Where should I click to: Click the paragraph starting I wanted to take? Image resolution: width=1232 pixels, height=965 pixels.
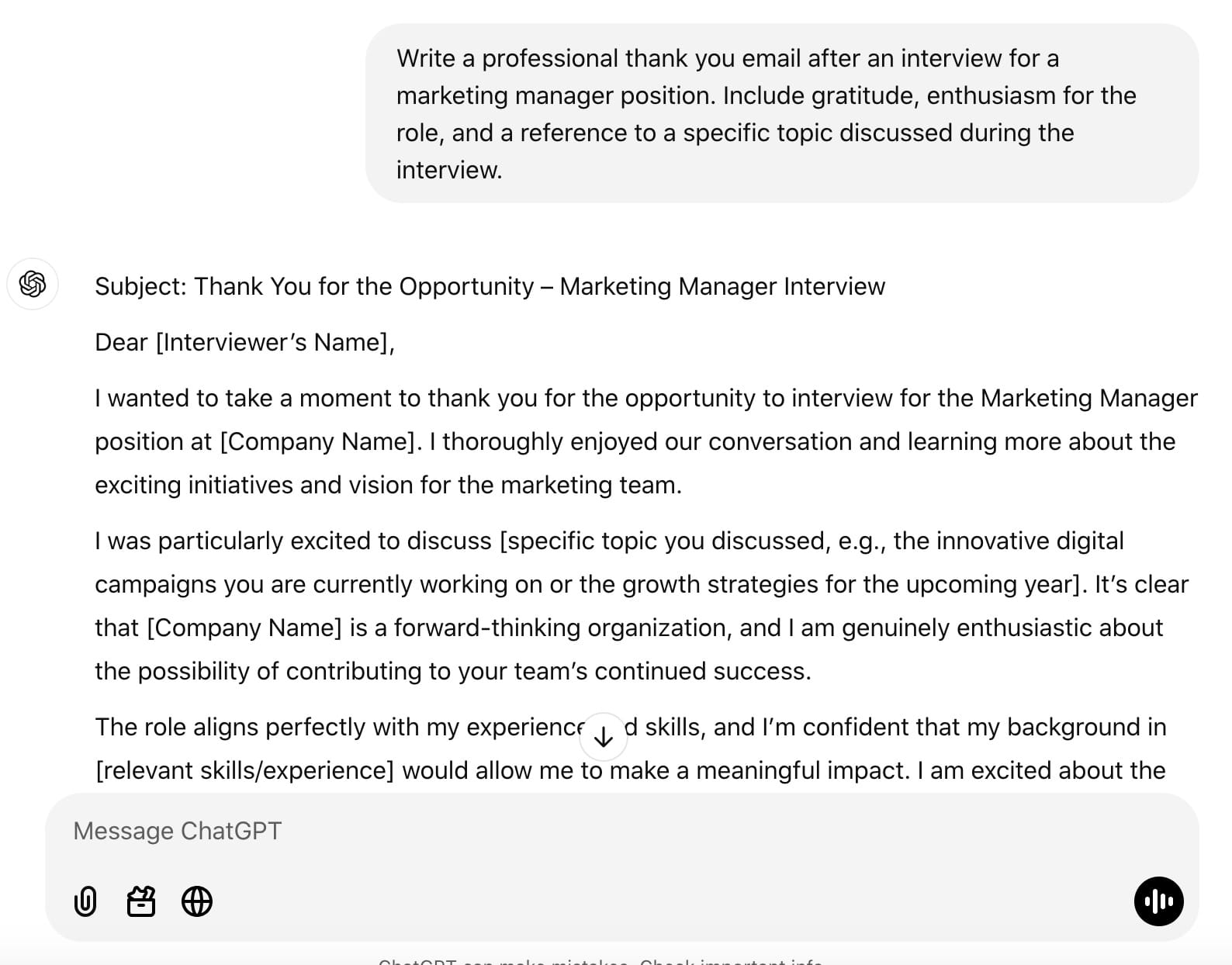[x=621, y=441]
